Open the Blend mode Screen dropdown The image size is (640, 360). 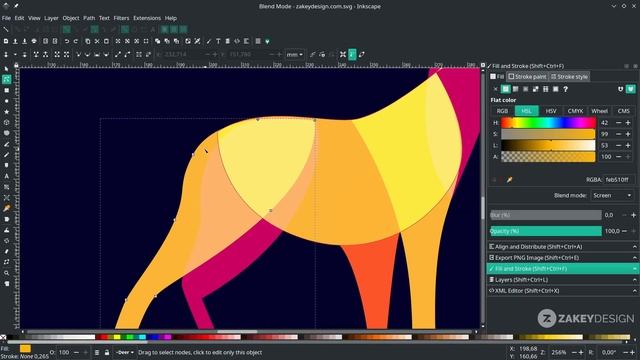[x=611, y=196]
